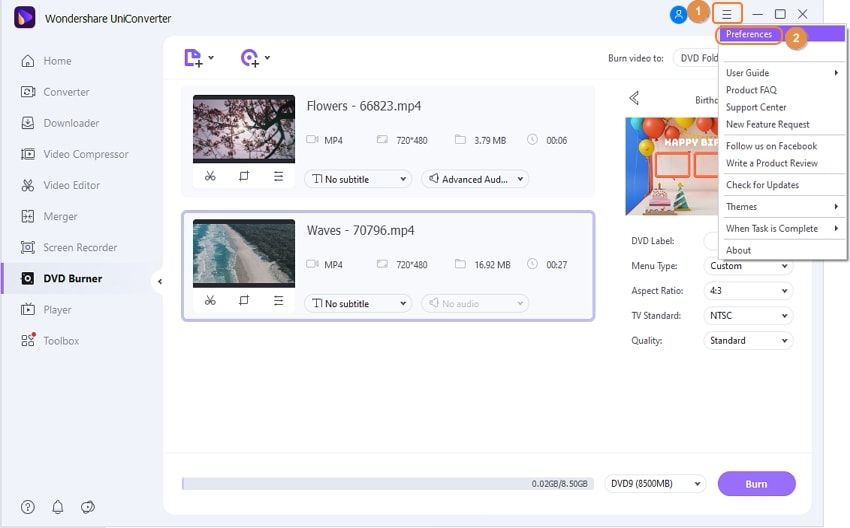Collapse the sidebar with arrow handle
The image size is (850, 528).
[x=159, y=281]
